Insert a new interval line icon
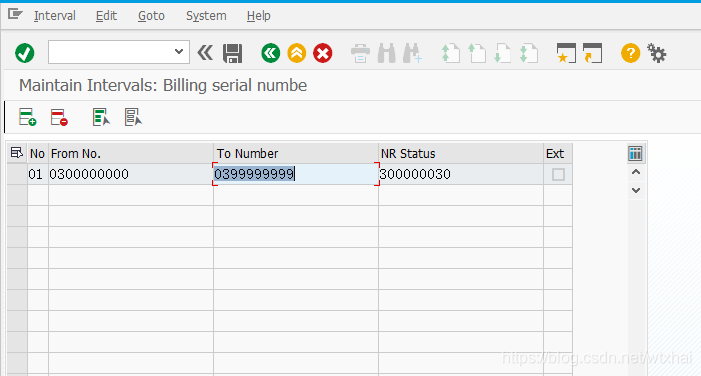This screenshot has height=376, width=701. click(x=27, y=117)
